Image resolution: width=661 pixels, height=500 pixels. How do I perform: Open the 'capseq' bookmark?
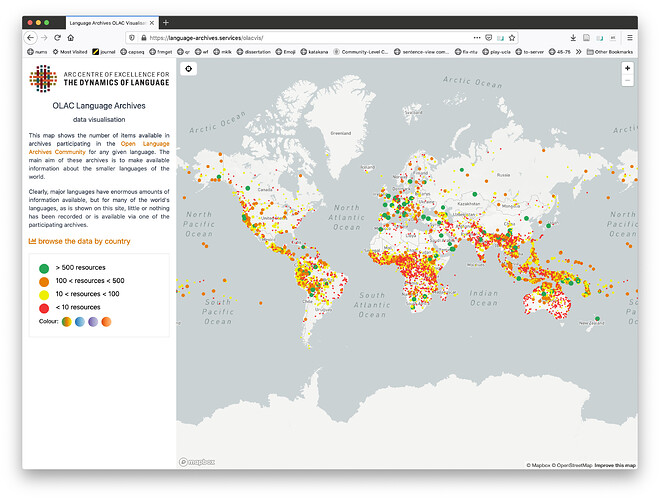(132, 52)
